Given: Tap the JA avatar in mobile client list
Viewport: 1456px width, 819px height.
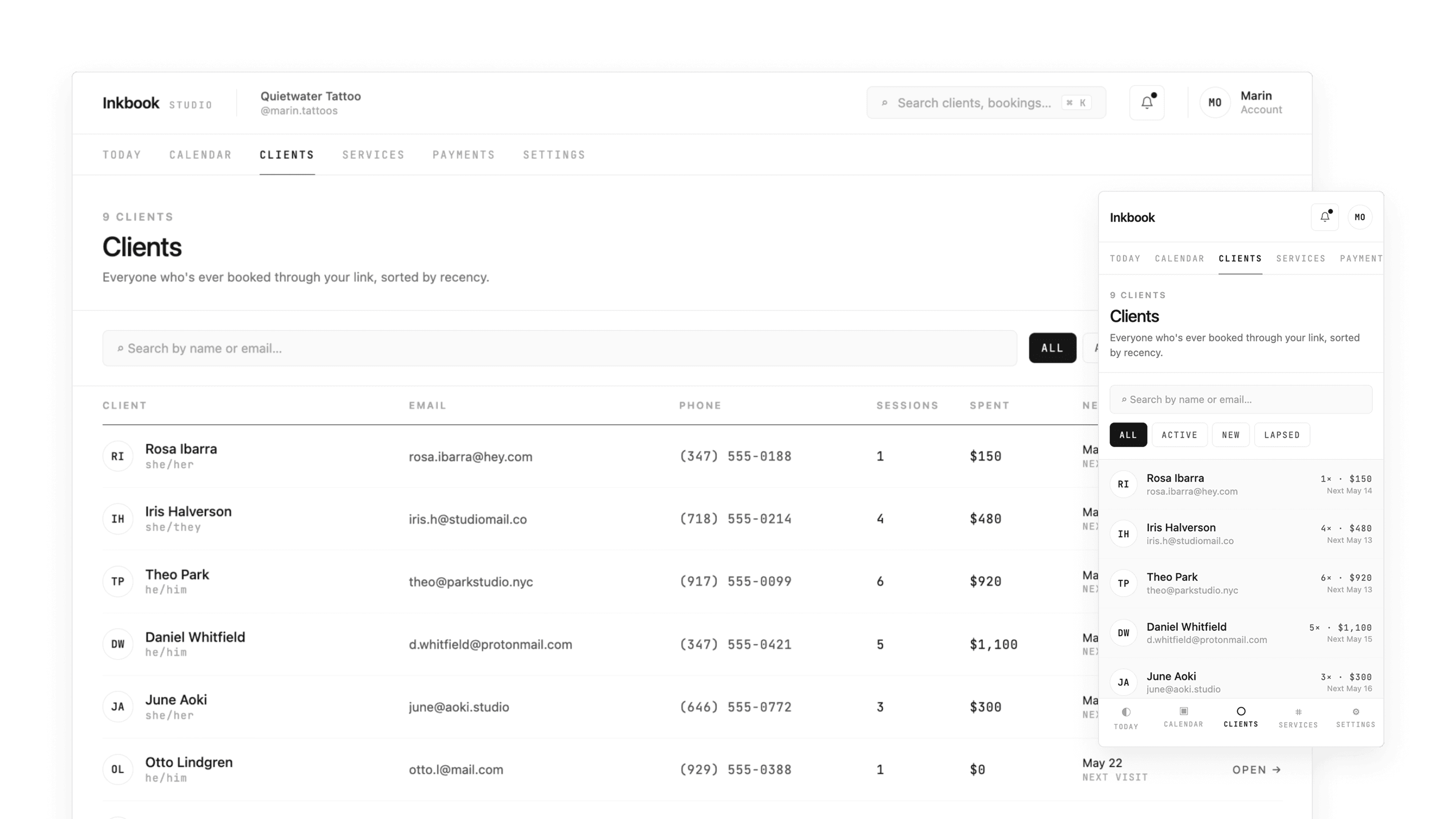Looking at the screenshot, I should click(1124, 682).
